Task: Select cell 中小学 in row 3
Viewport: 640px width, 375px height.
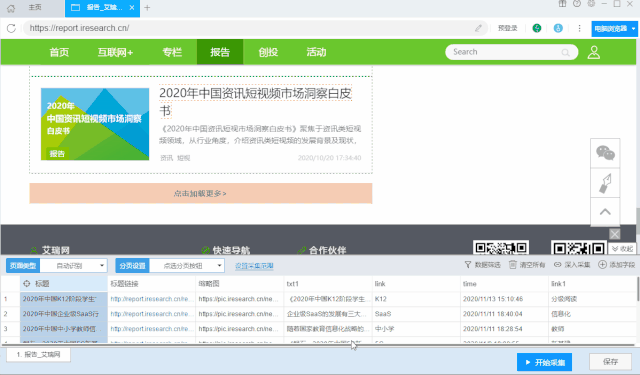Action: tap(416, 328)
